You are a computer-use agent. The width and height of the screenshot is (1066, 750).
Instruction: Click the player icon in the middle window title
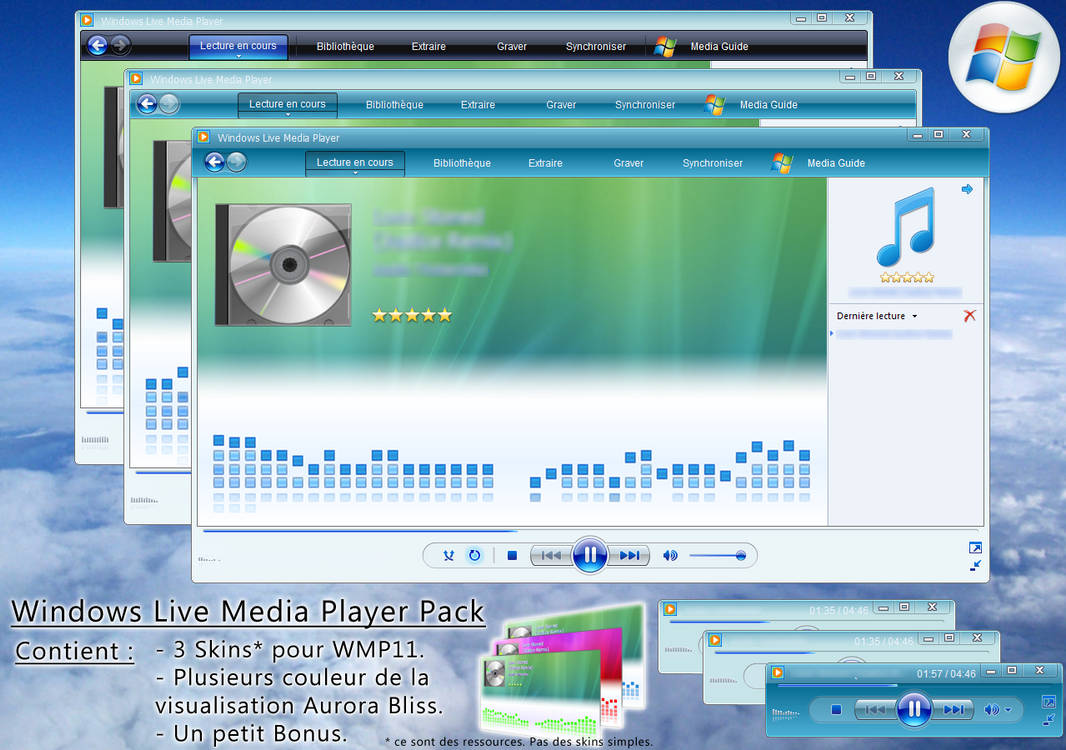point(136,79)
